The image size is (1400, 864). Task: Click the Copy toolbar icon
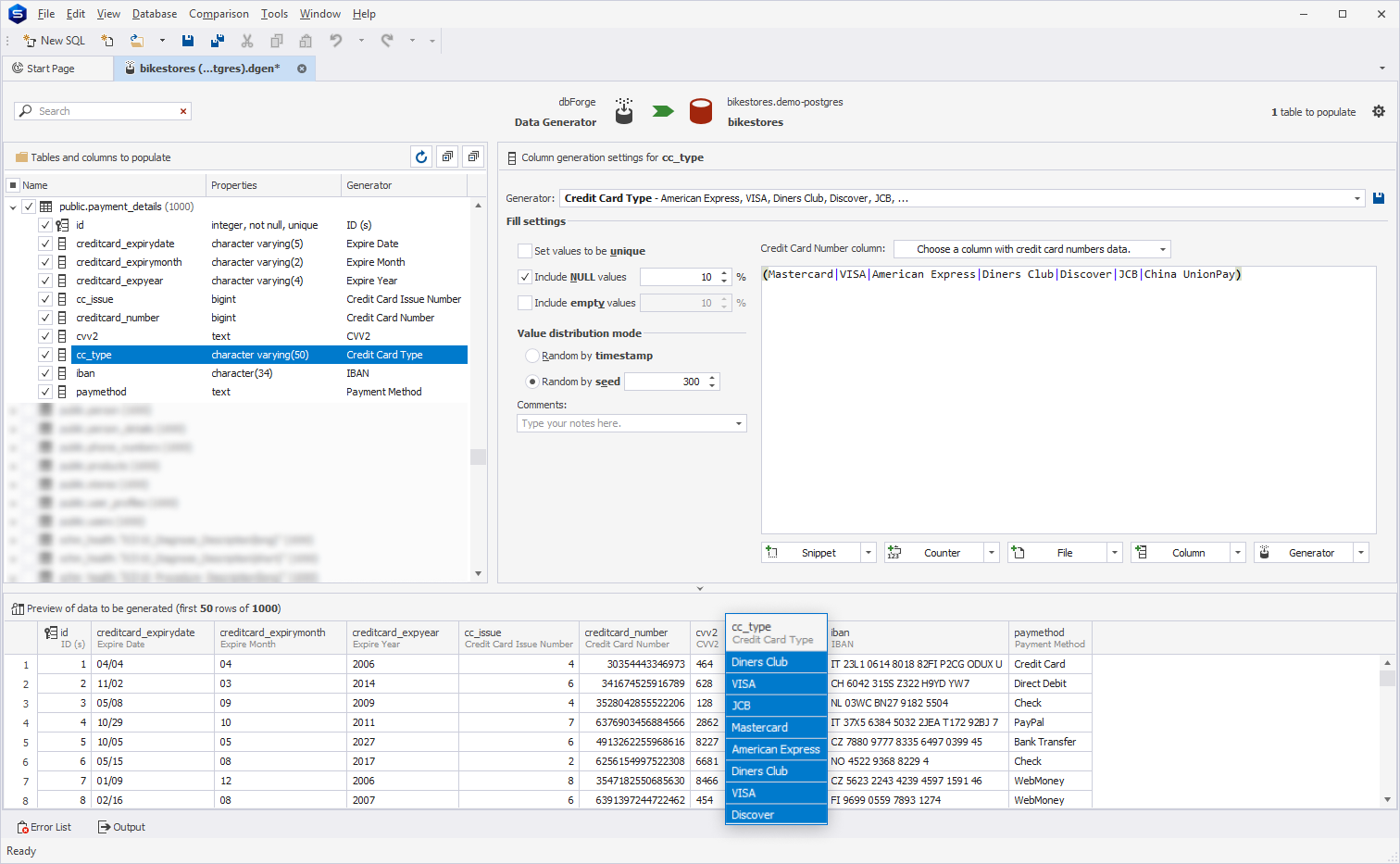click(277, 41)
